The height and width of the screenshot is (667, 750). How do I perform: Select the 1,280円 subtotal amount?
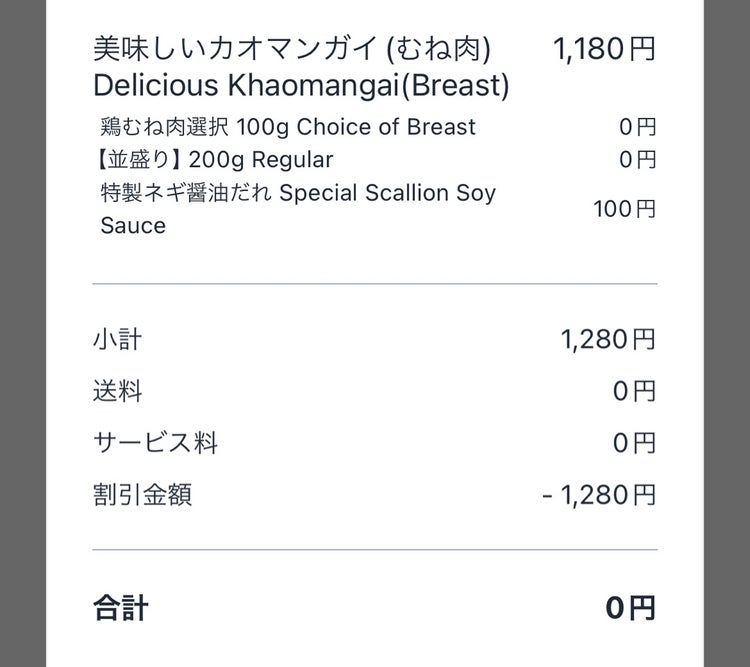[608, 340]
